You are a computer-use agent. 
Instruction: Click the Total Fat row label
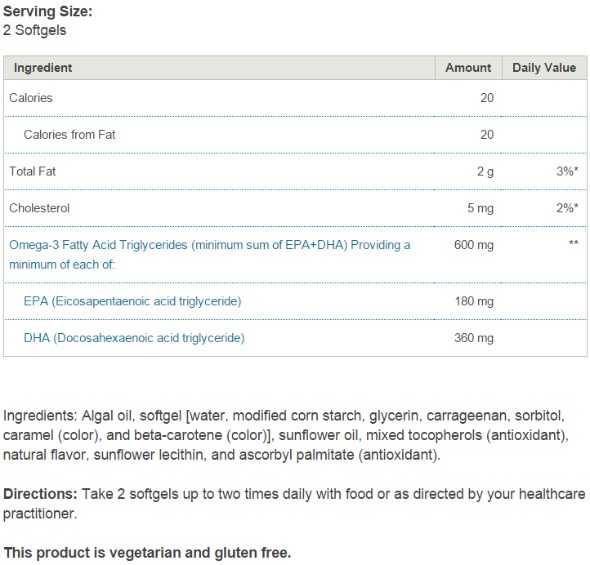click(32, 172)
